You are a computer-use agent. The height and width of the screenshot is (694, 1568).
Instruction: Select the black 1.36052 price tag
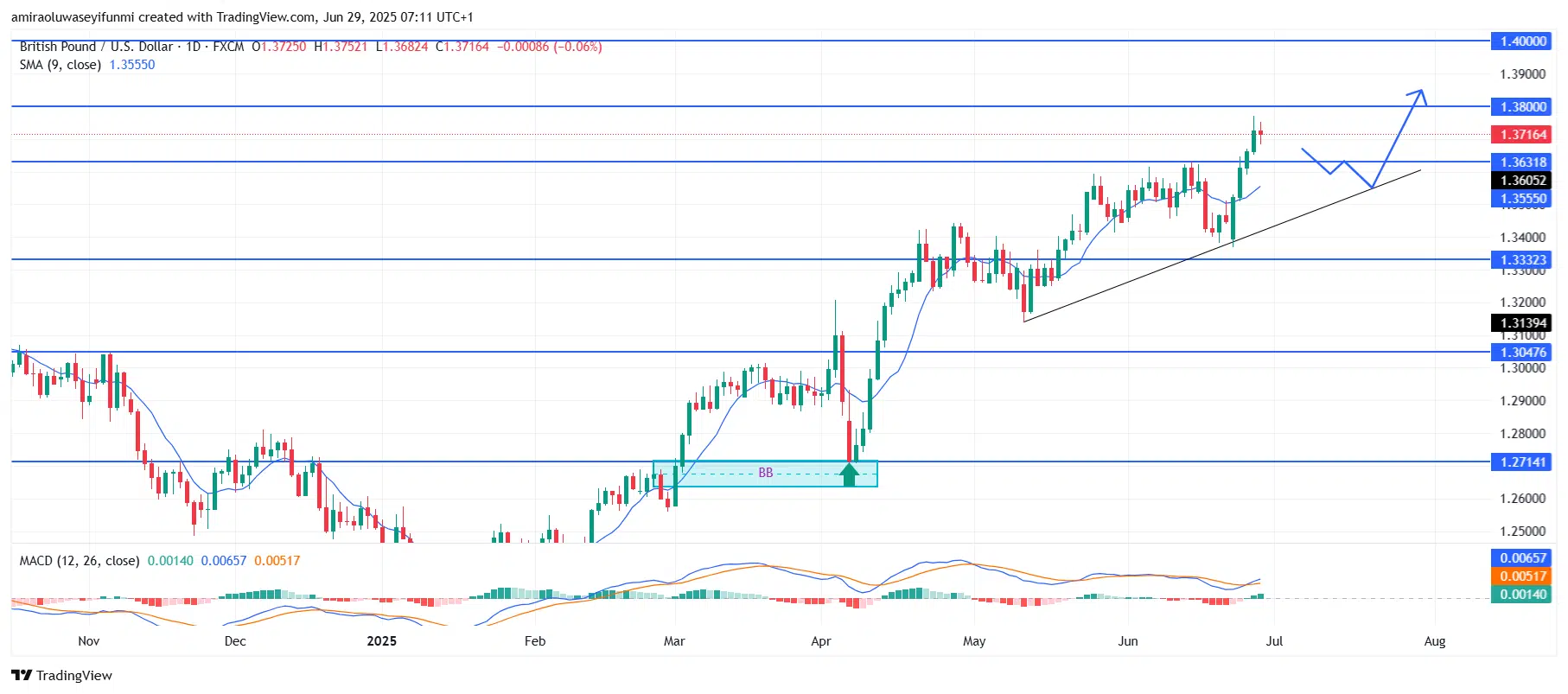[1522, 181]
